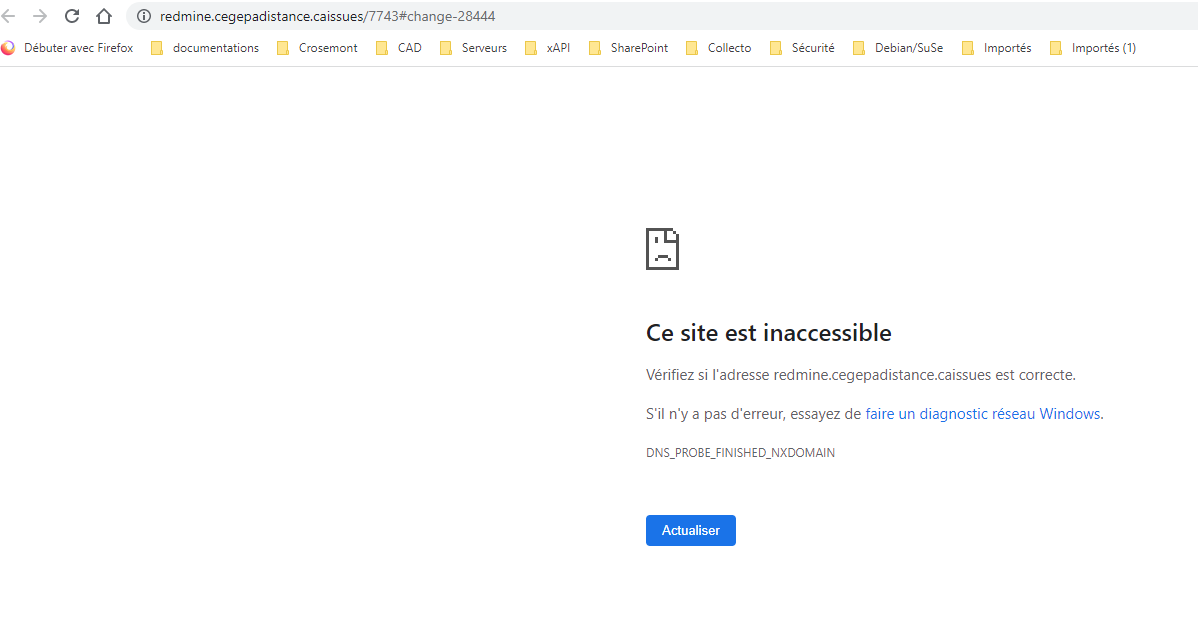Open the Importés (1) bookmark folder
The height and width of the screenshot is (624, 1198).
[x=1093, y=48]
